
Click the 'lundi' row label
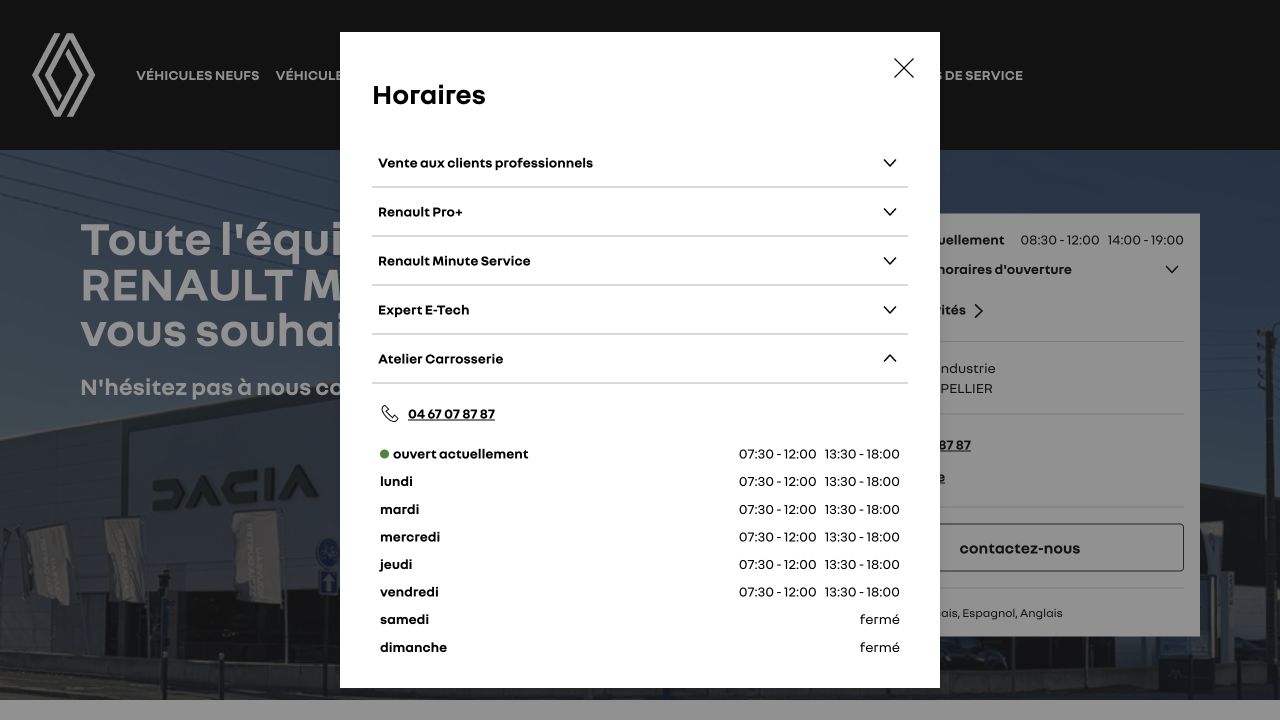(x=396, y=482)
